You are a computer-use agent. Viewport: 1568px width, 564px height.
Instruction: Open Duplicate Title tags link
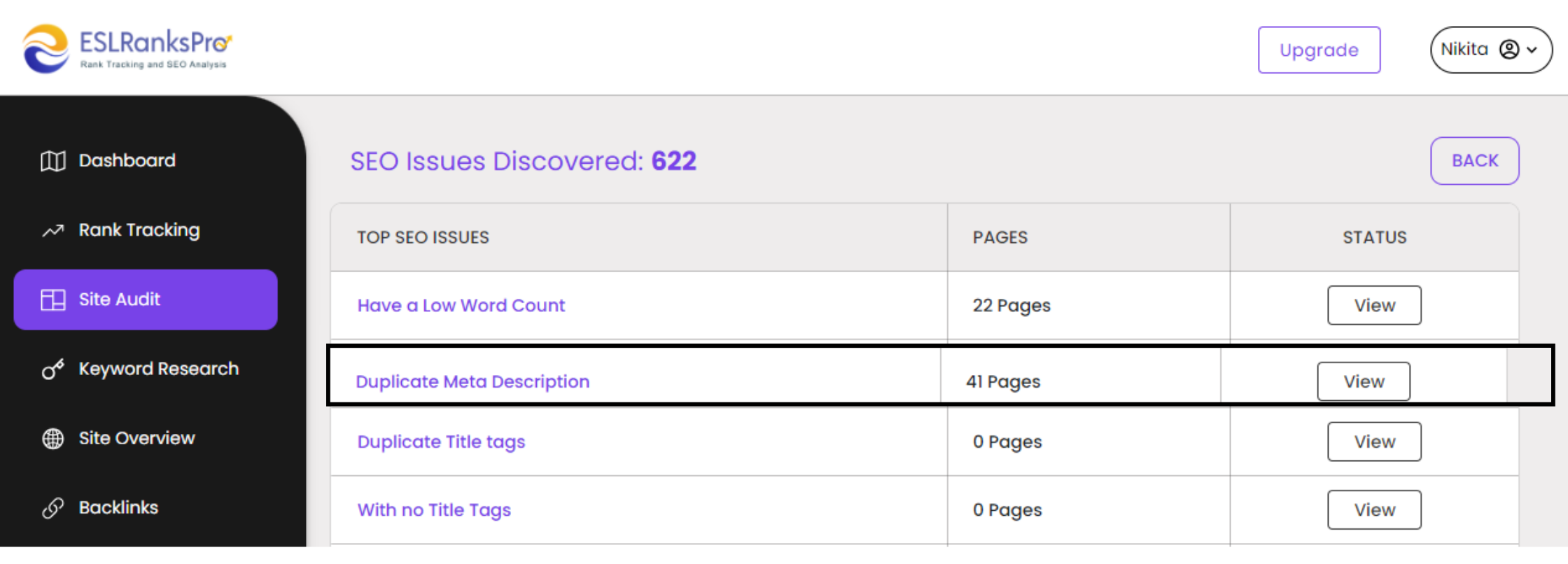tap(441, 442)
